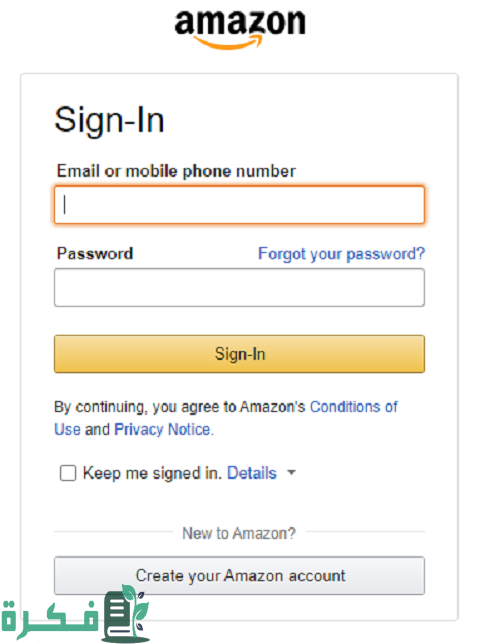This screenshot has height=644, width=480.
Task: Expand the dropdown arrow next to Details
Action: click(291, 473)
